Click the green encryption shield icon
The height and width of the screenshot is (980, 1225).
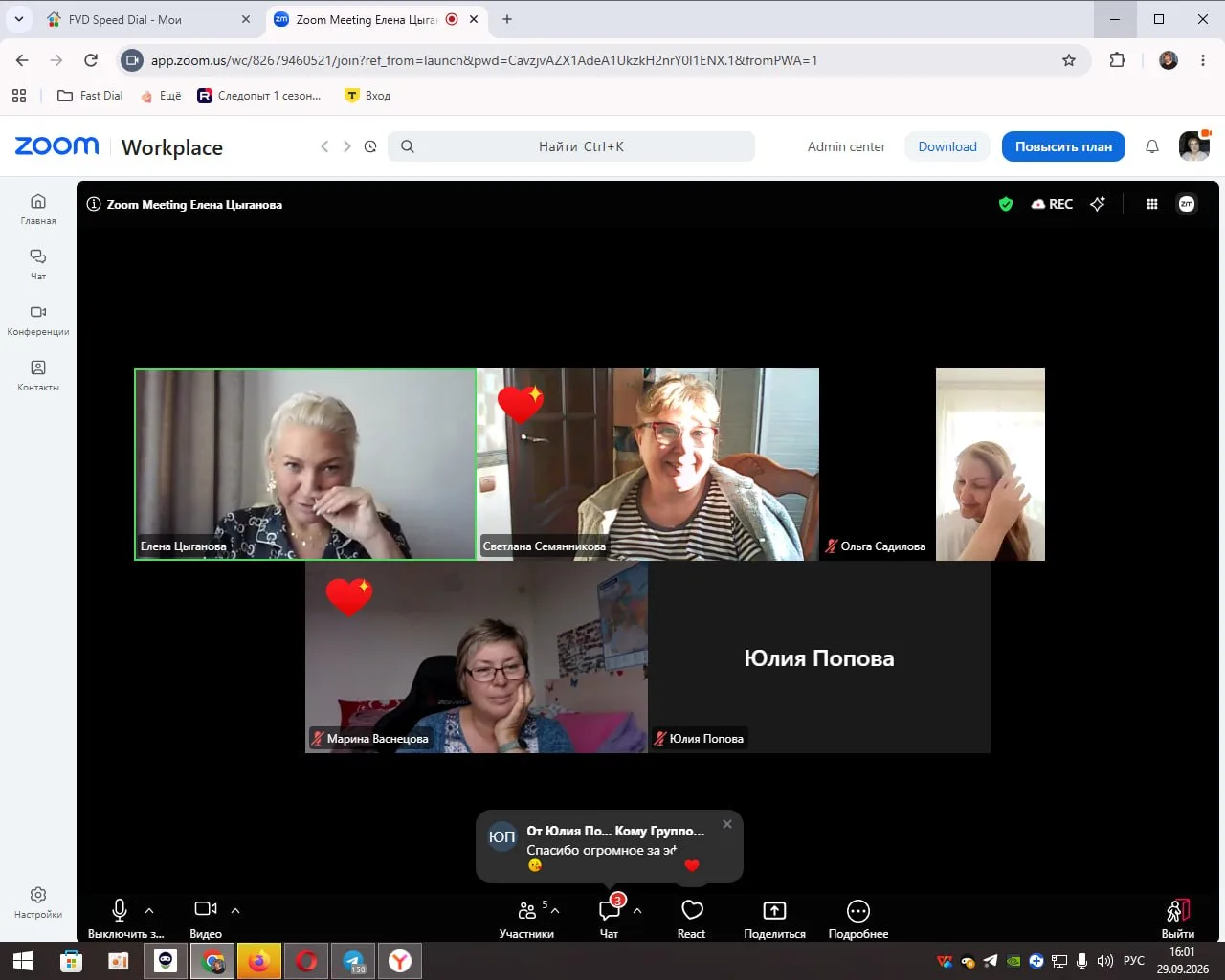point(1006,204)
